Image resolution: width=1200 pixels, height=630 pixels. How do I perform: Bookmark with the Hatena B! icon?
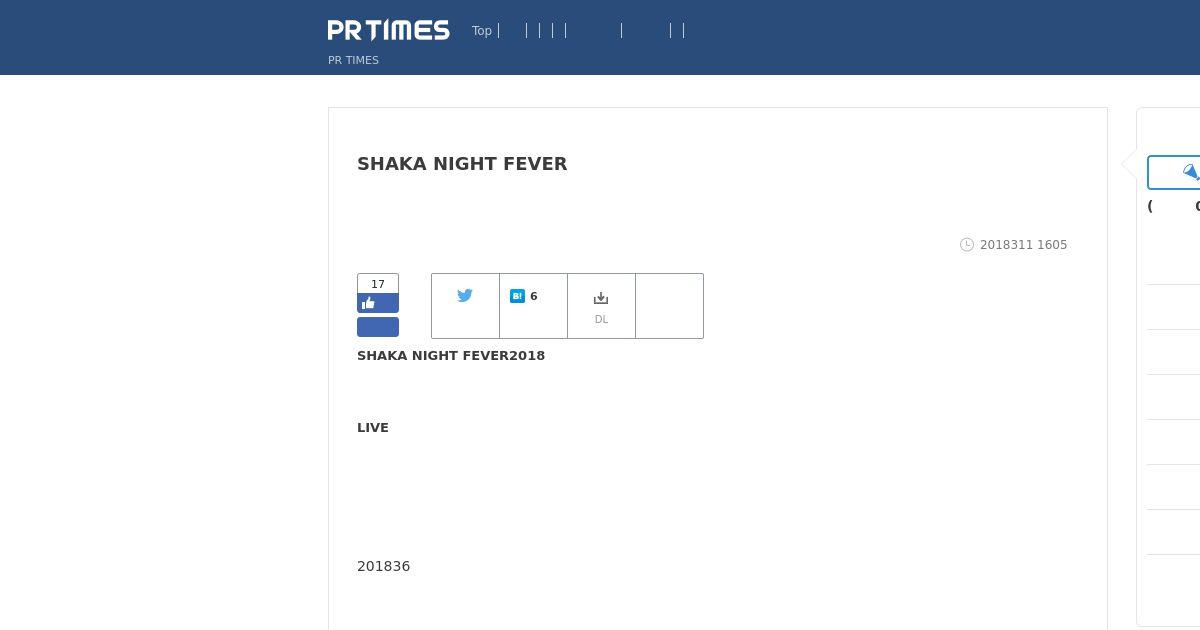click(517, 296)
